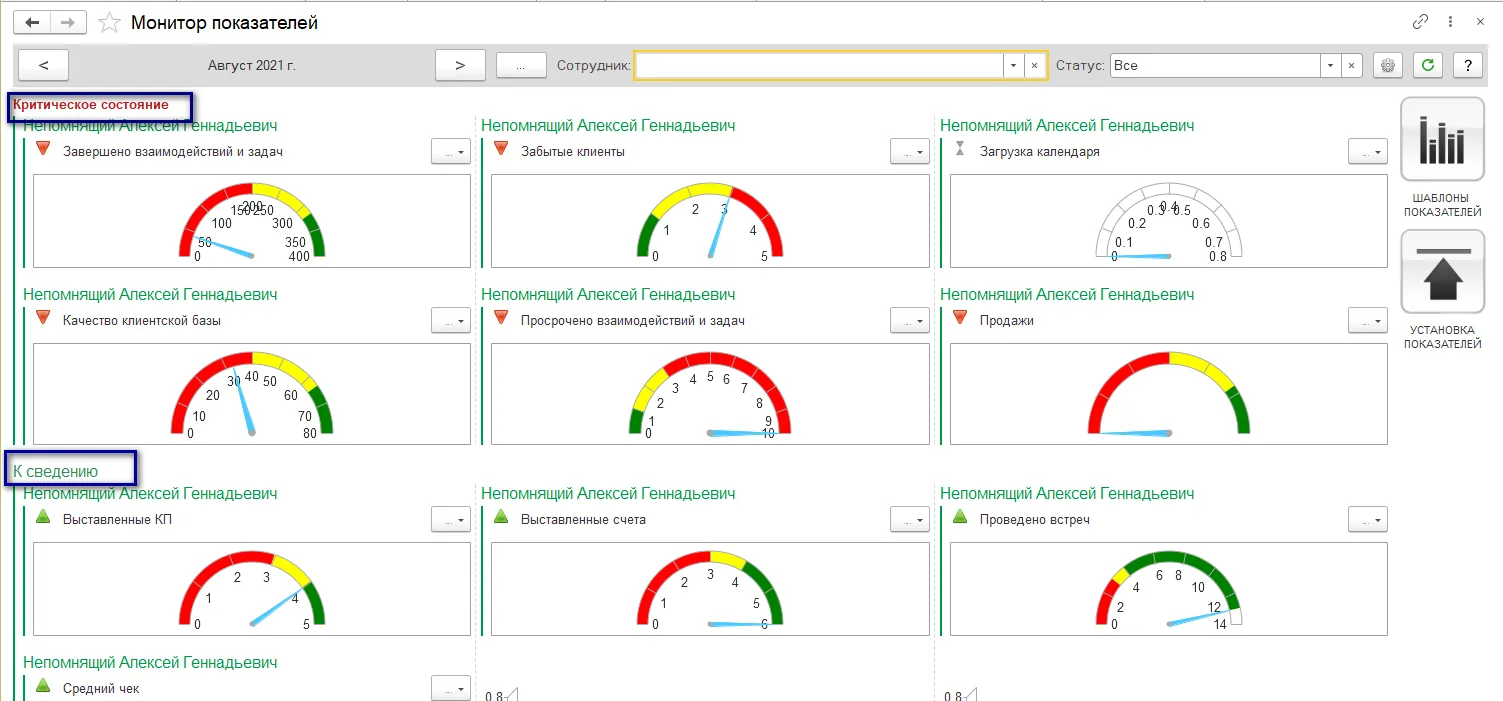Copy link with the chain icon

coord(1420,22)
